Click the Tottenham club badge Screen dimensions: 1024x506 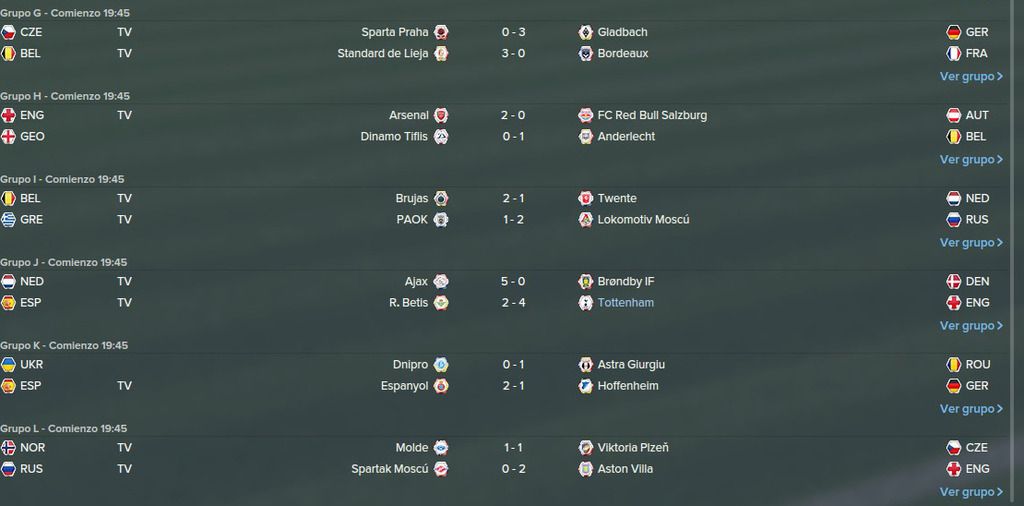click(x=586, y=303)
